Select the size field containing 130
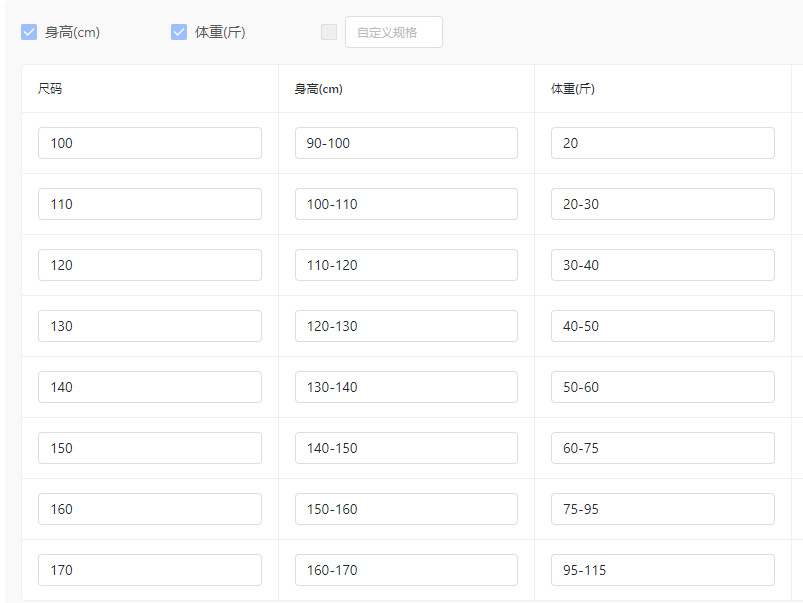 150,326
